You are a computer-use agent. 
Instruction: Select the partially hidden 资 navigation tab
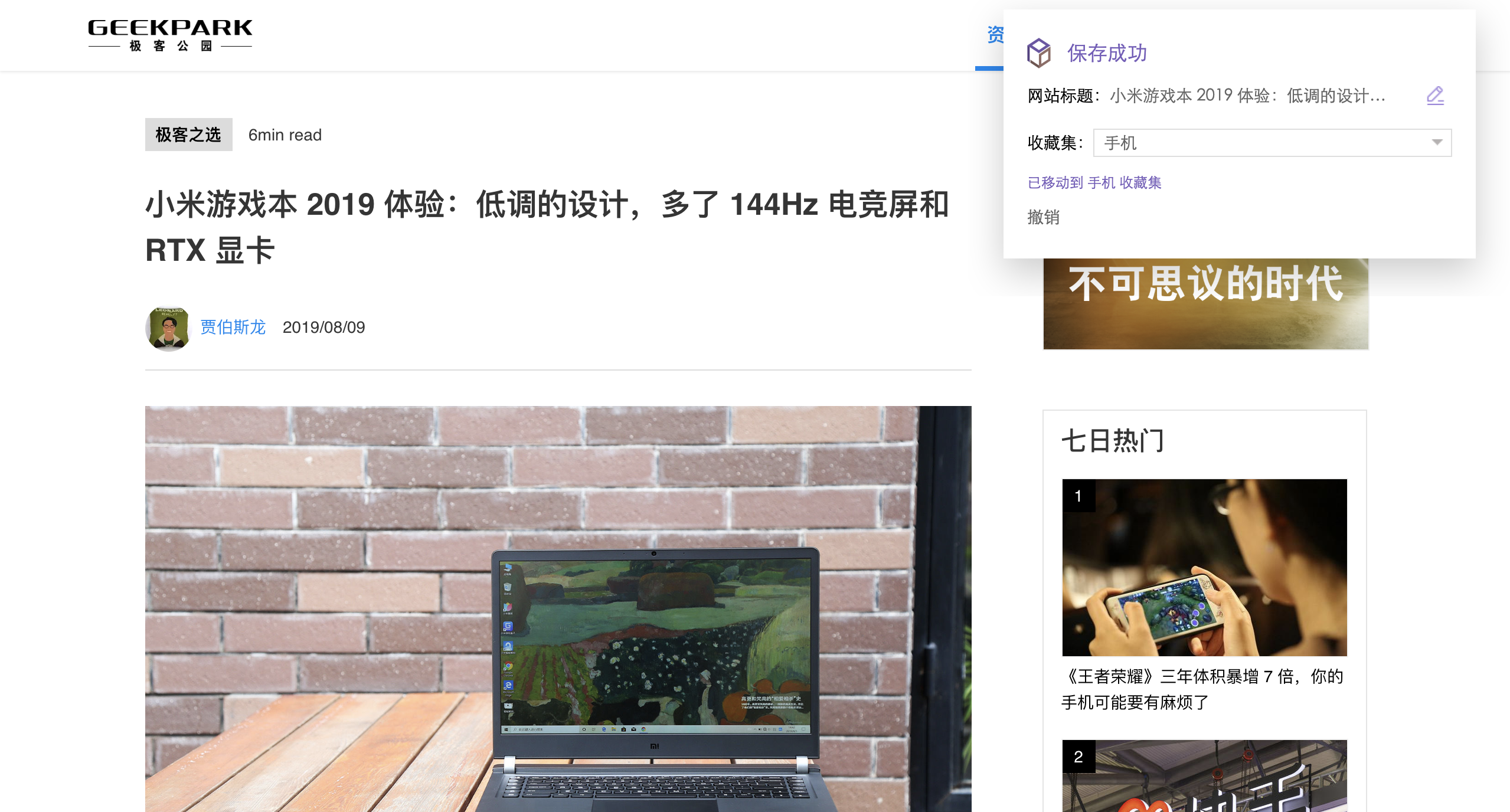[x=995, y=35]
